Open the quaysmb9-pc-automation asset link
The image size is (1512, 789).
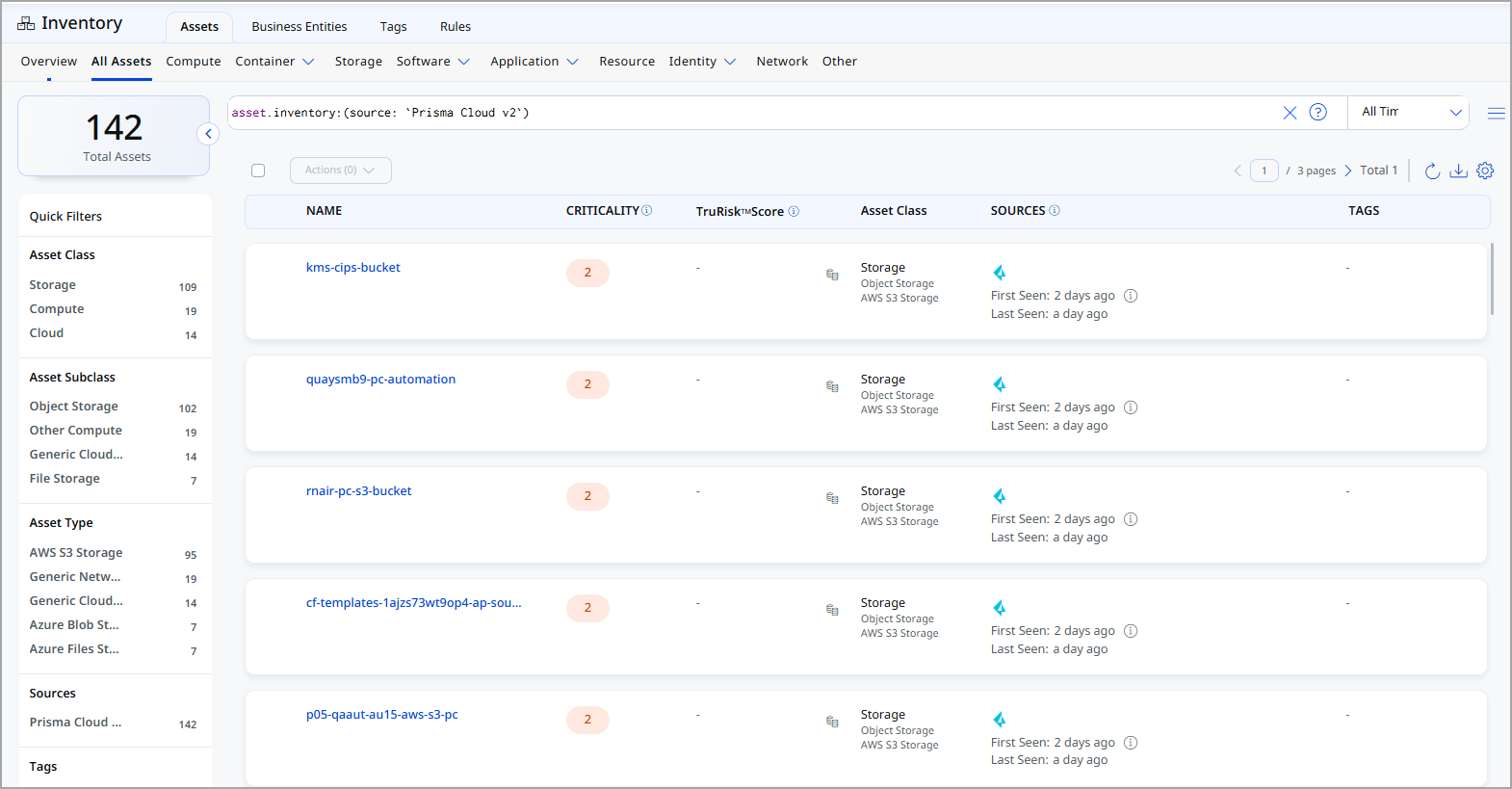[380, 380]
